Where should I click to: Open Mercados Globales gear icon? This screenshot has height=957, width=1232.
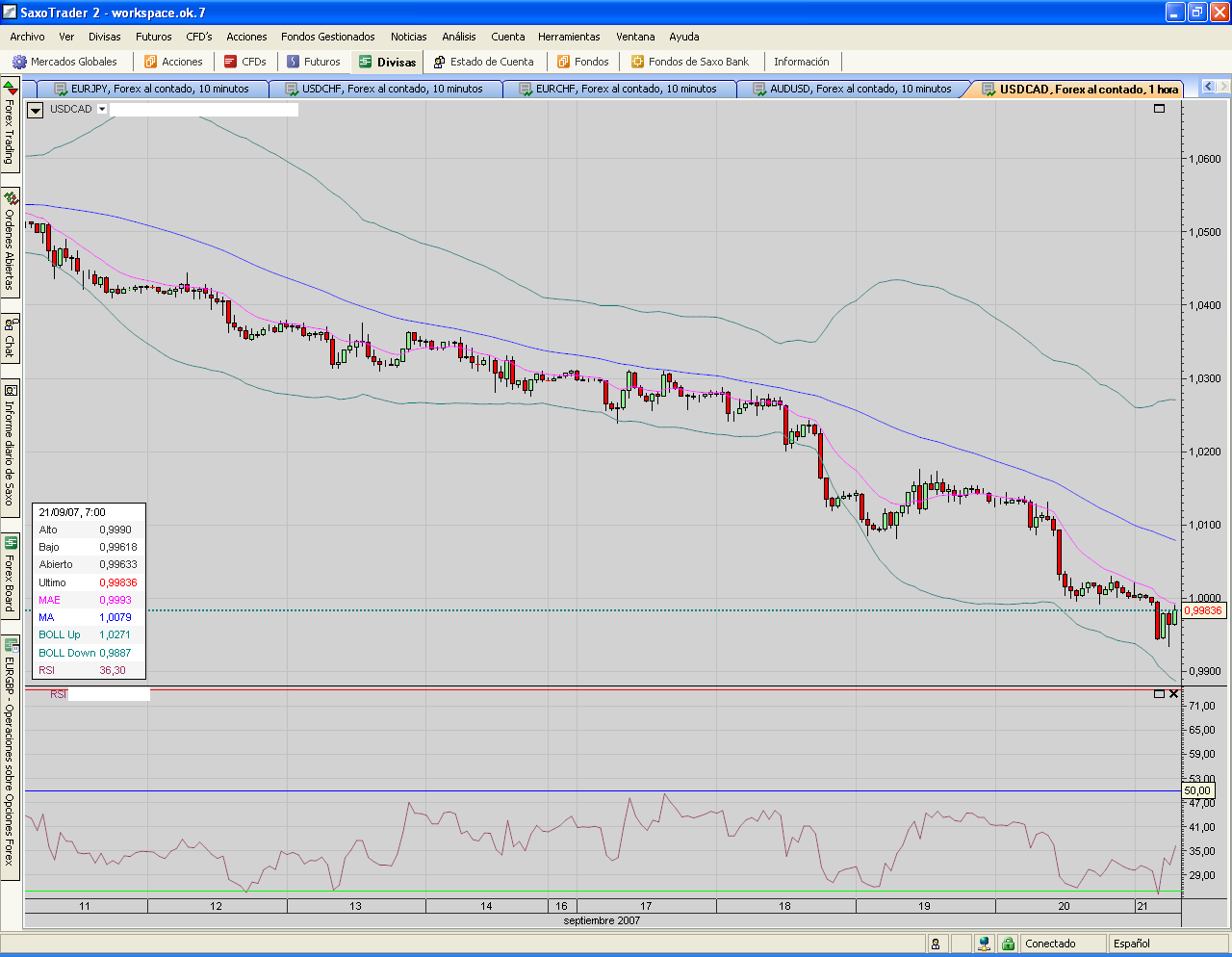coord(19,62)
